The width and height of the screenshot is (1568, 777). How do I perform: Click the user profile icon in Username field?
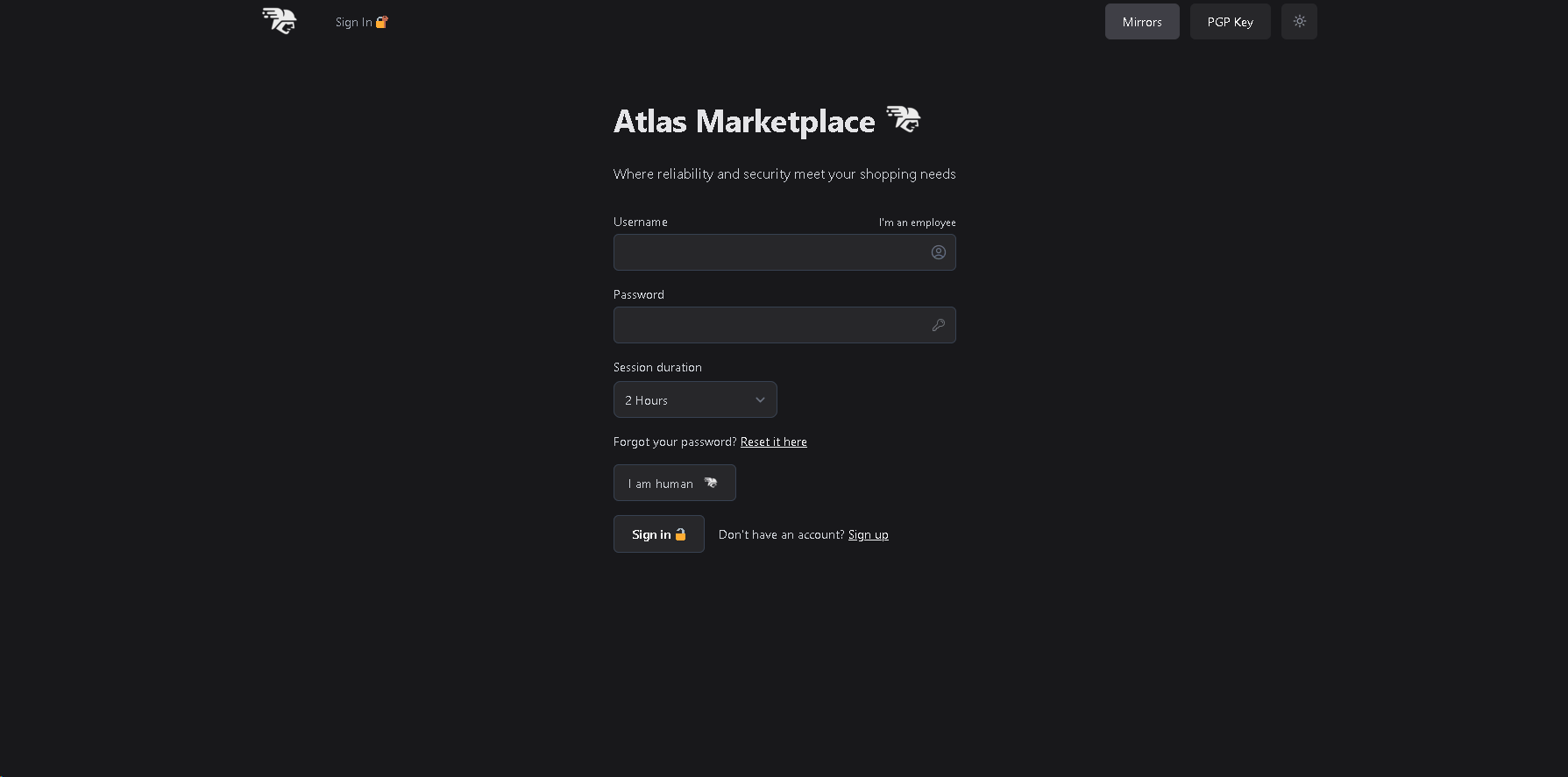(x=938, y=252)
